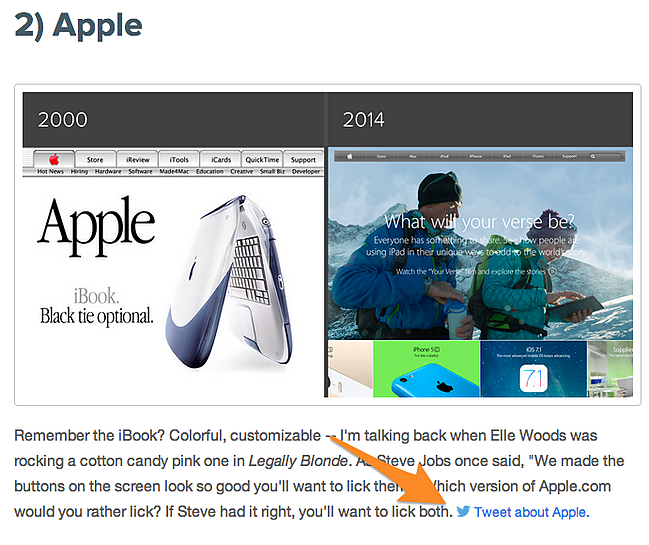Click the Education sub-navigation item
Viewport: 649px width, 545px height.
pos(210,171)
